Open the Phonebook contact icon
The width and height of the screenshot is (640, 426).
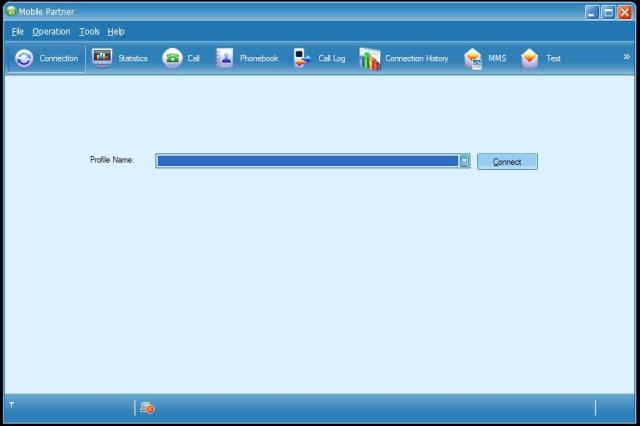point(224,58)
